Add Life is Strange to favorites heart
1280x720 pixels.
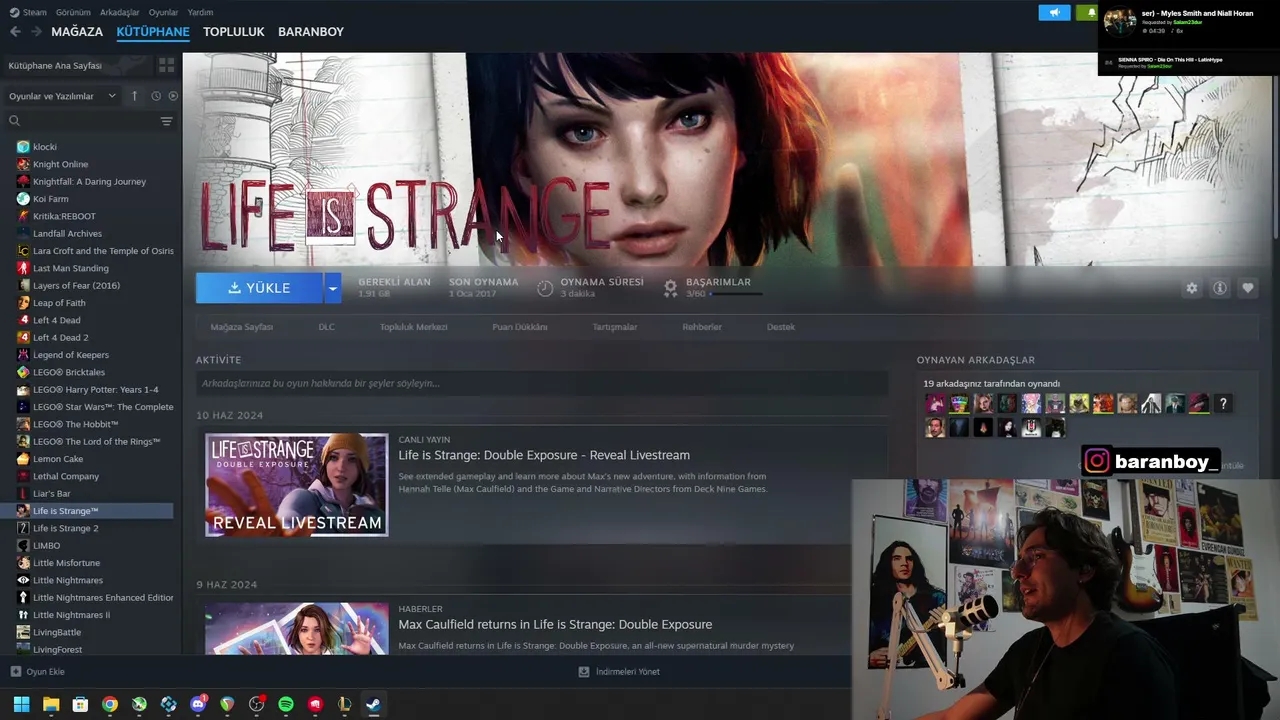click(1247, 288)
